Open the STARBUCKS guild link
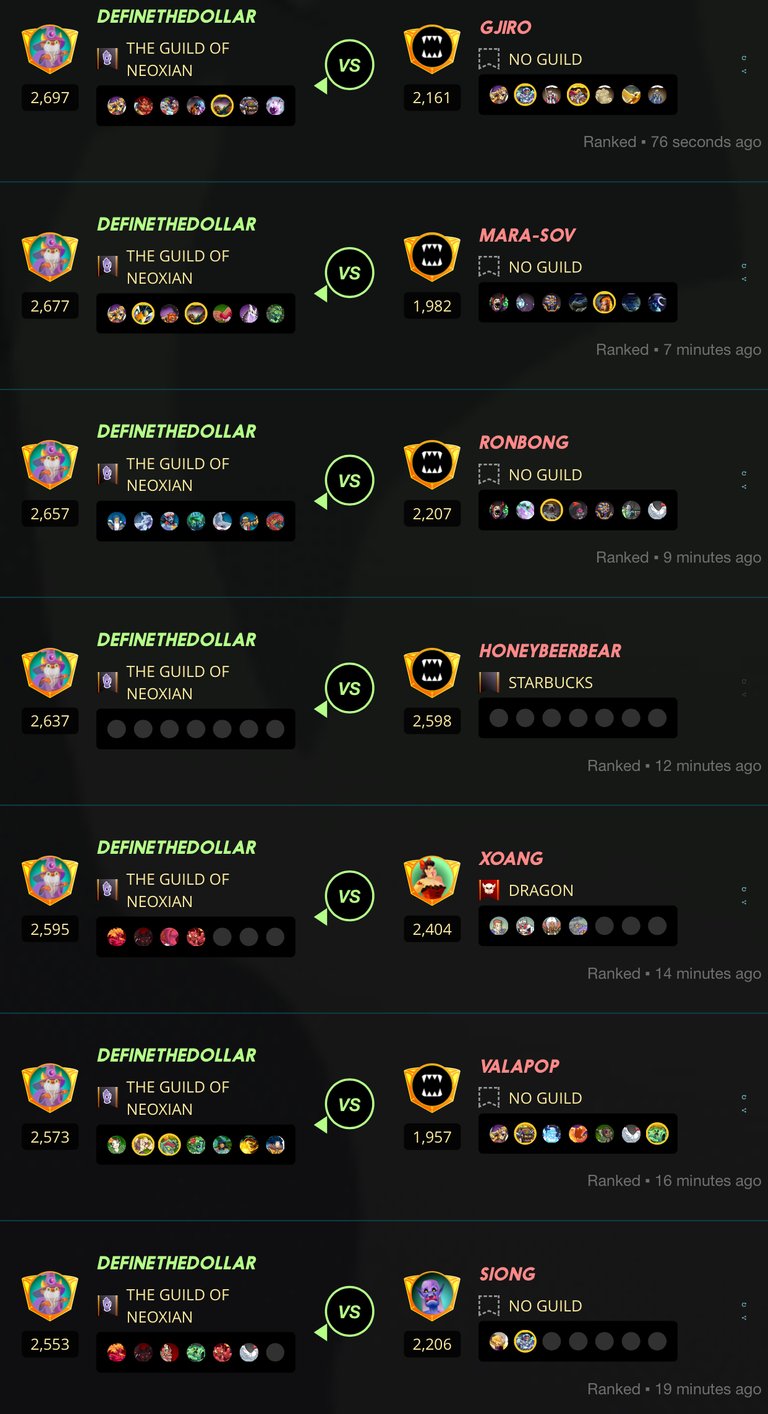The image size is (768, 1414). 550,682
